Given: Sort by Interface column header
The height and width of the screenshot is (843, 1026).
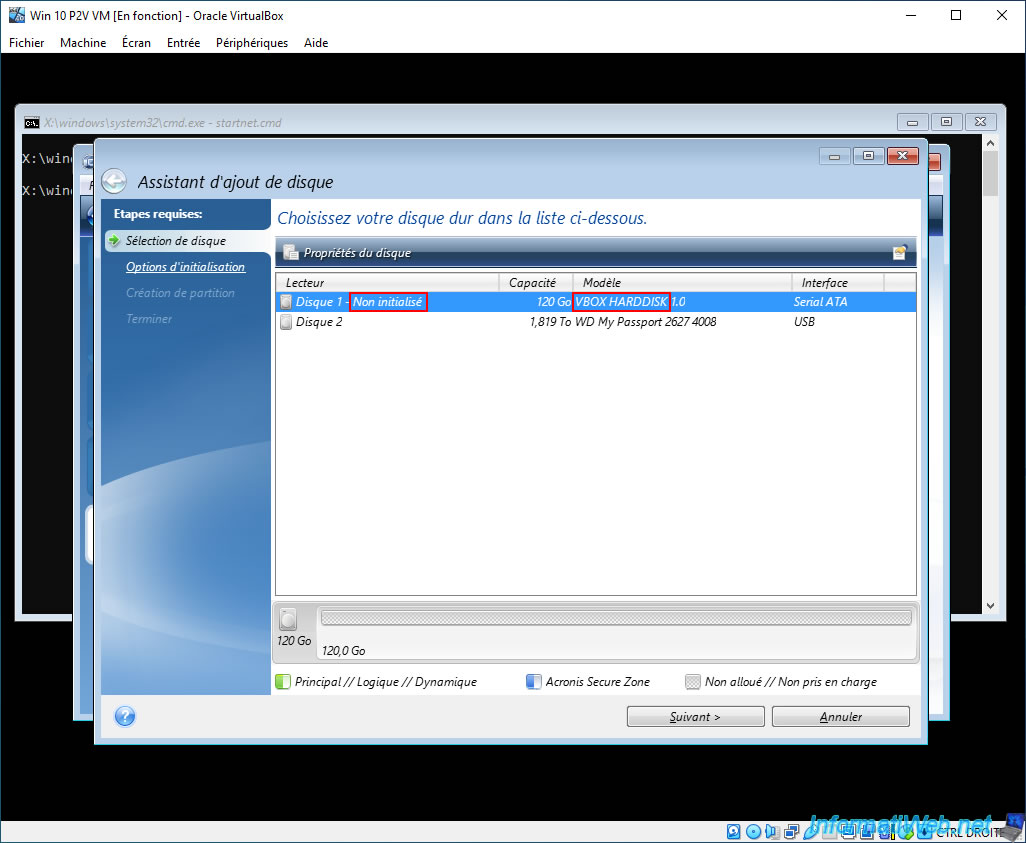Looking at the screenshot, I should click(x=838, y=283).
